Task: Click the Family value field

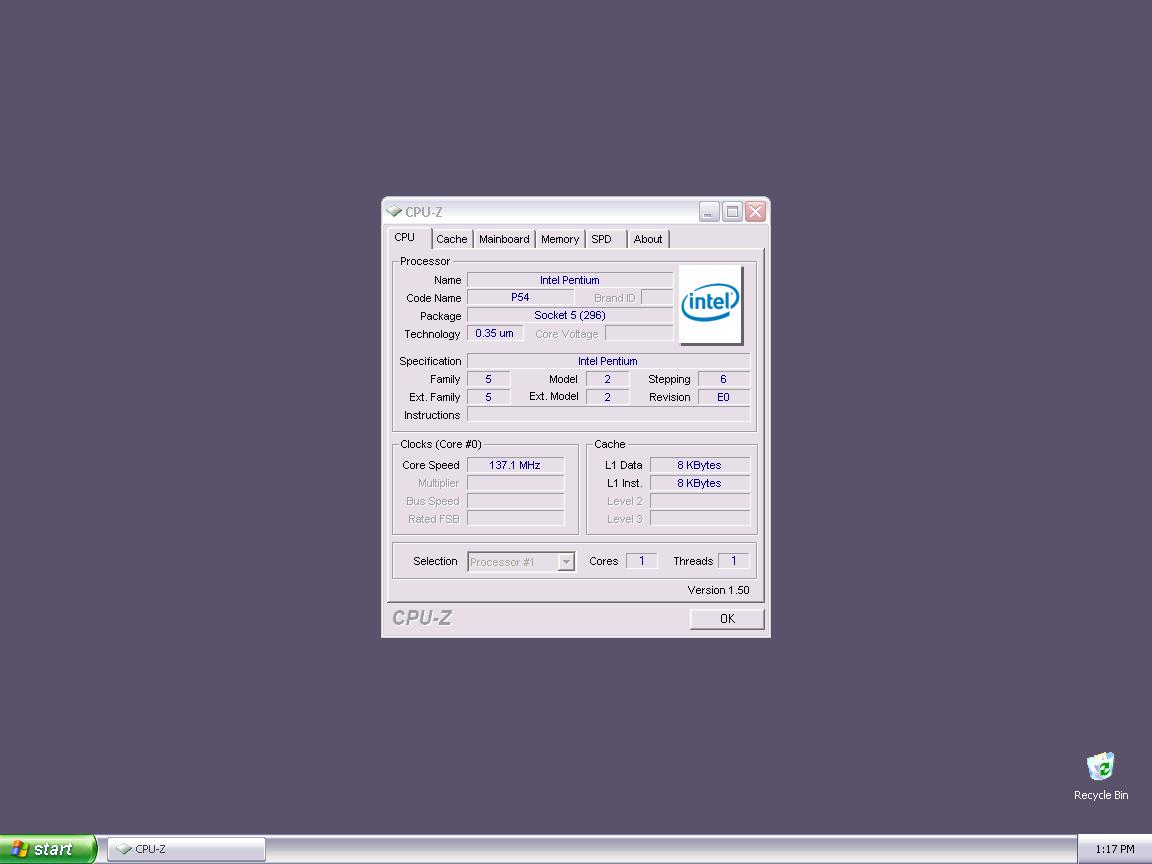Action: [489, 379]
